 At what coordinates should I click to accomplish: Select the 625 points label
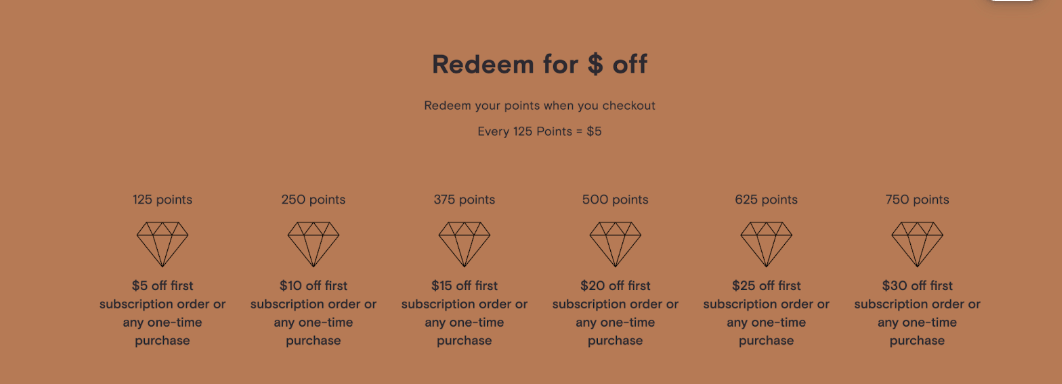pos(766,200)
